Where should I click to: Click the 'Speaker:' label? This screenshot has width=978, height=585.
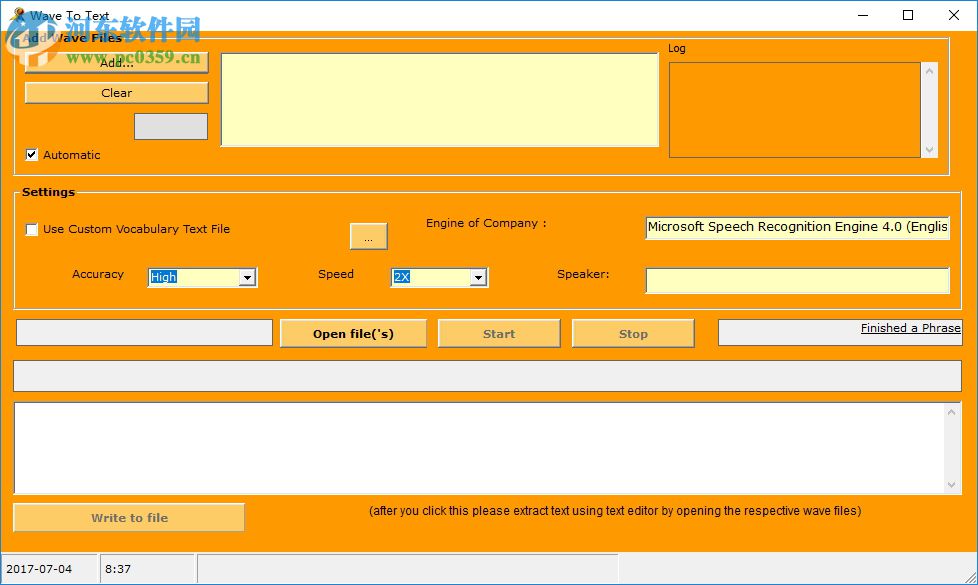pos(583,274)
